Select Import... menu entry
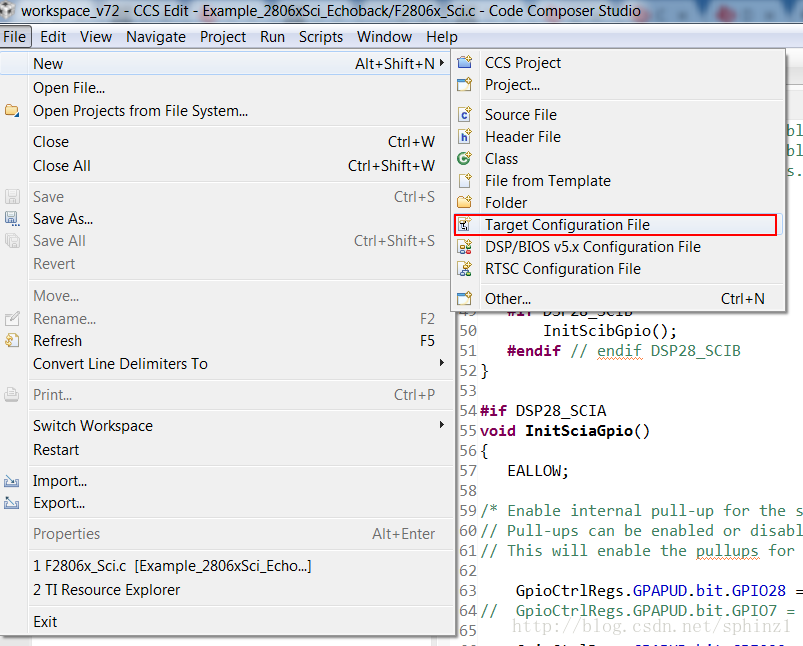The width and height of the screenshot is (803, 646). coord(227,481)
